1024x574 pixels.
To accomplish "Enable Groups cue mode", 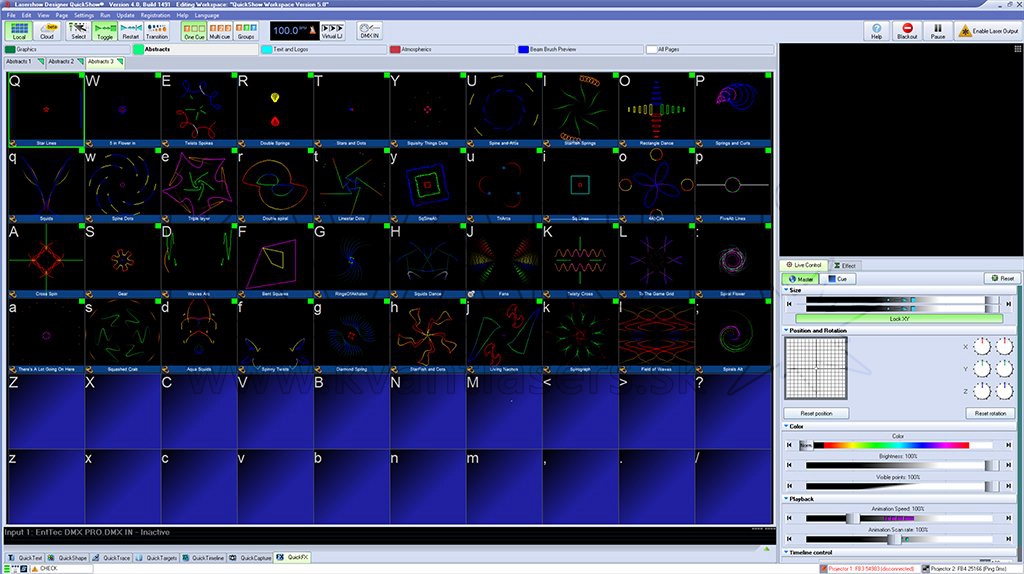I will 246,31.
